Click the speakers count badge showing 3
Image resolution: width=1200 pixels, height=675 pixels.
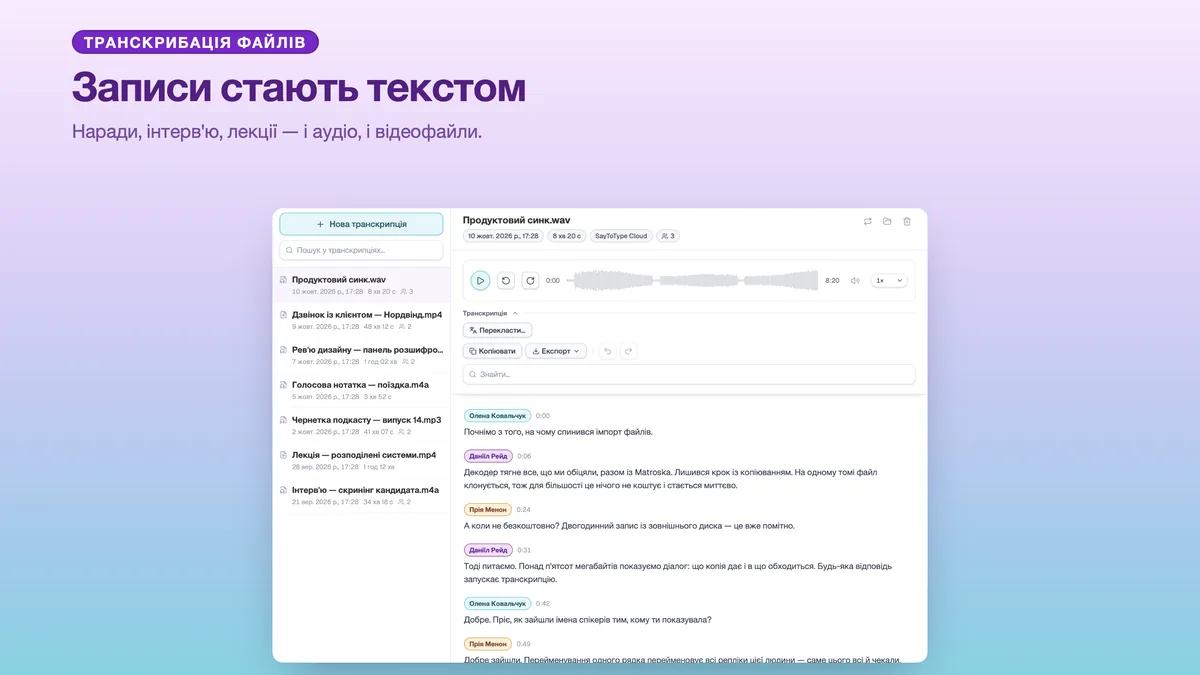(x=668, y=236)
